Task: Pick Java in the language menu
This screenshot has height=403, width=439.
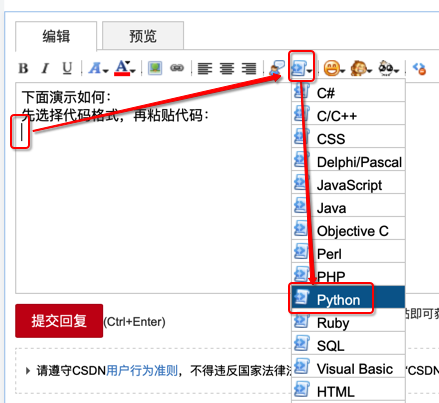Action: [x=348, y=206]
